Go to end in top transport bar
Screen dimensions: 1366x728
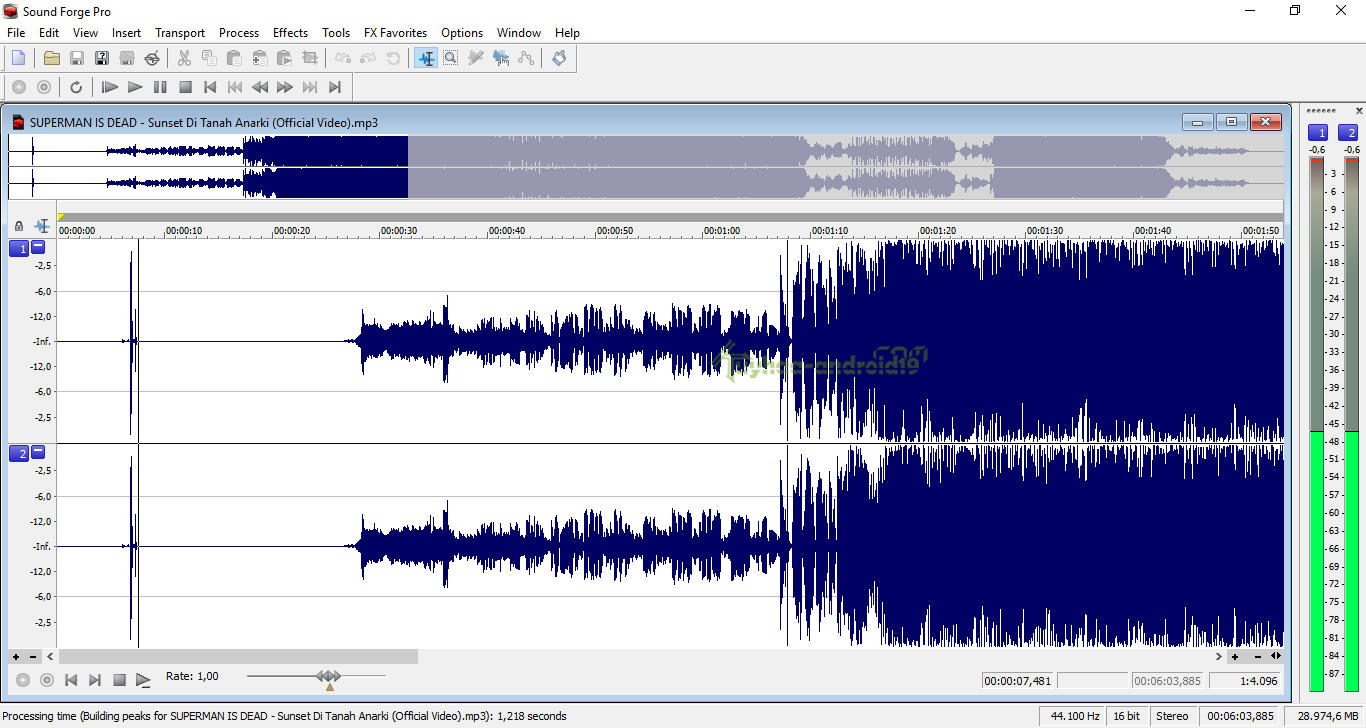coord(335,87)
